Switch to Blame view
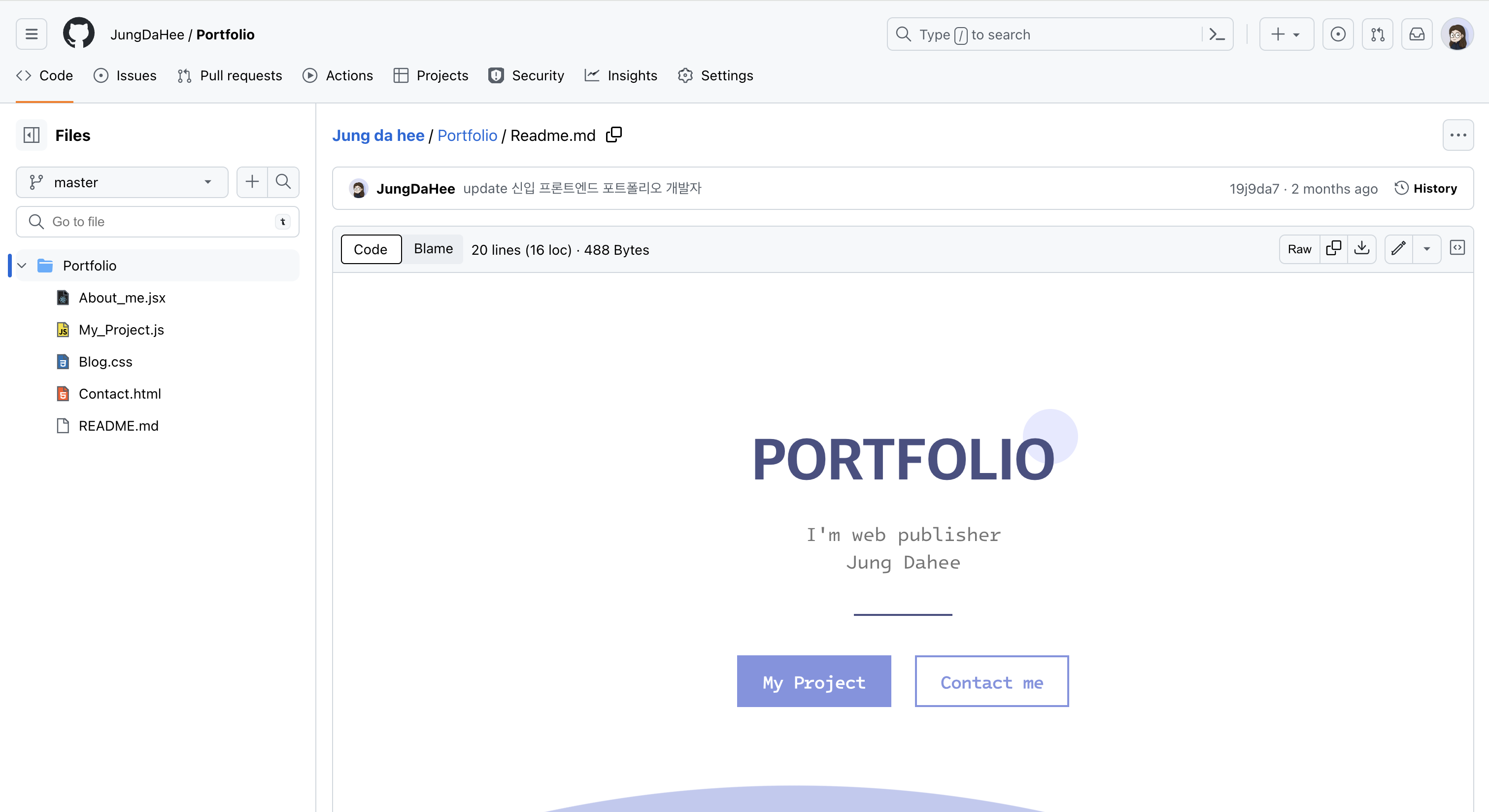 [433, 249]
